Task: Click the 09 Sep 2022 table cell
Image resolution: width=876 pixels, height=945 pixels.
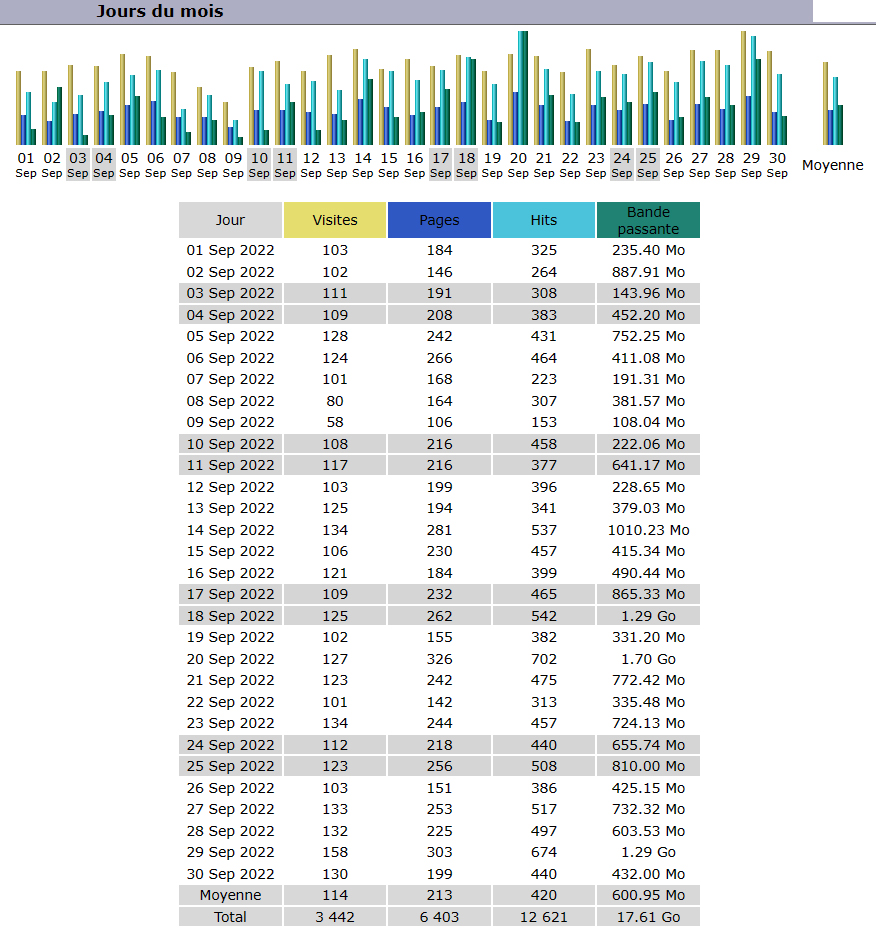Action: point(230,422)
